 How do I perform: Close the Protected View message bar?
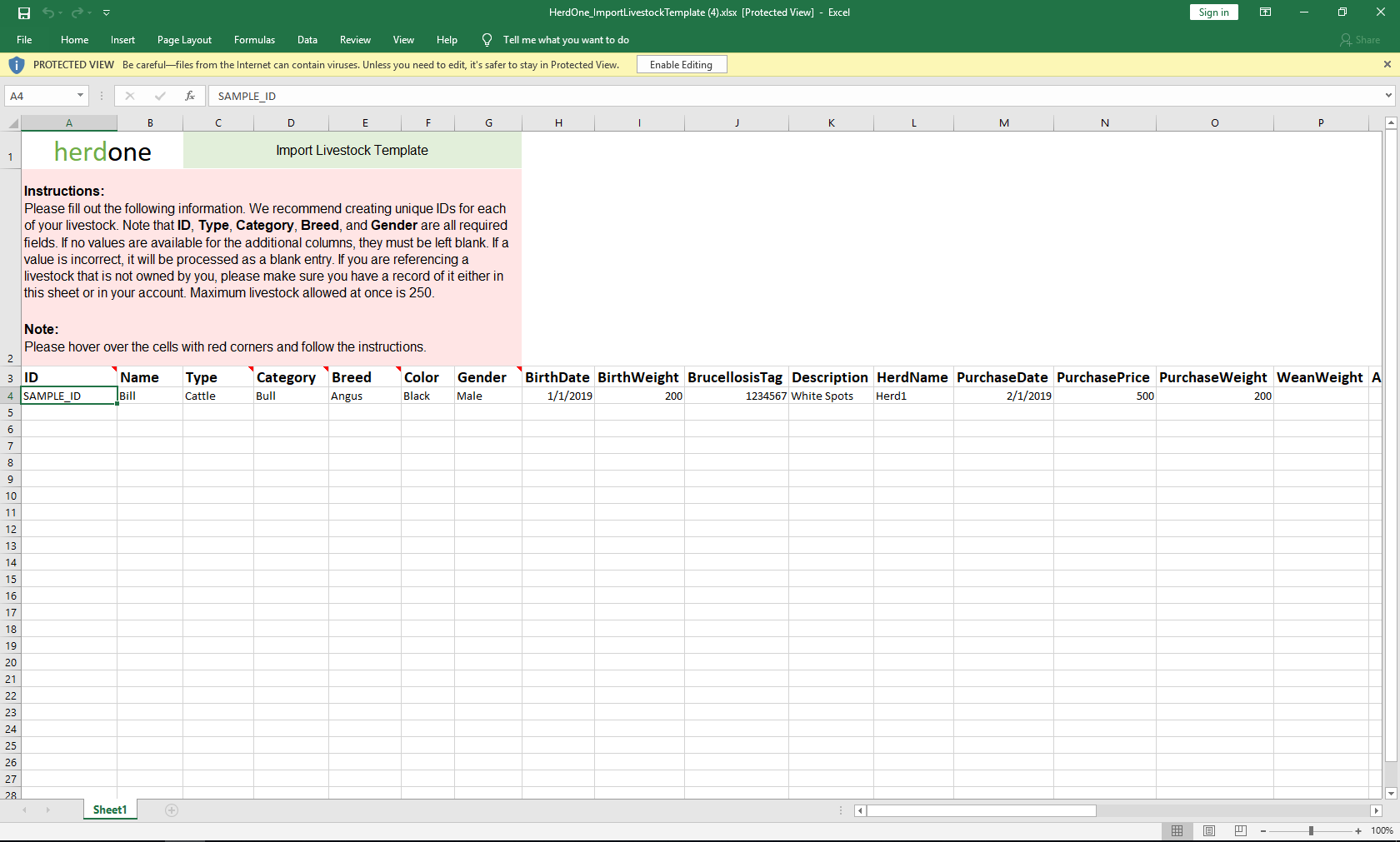pos(1387,64)
